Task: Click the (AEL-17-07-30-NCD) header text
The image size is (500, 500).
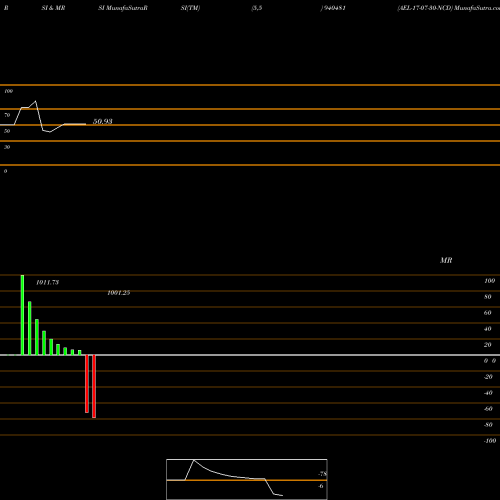Action: [x=425, y=8]
